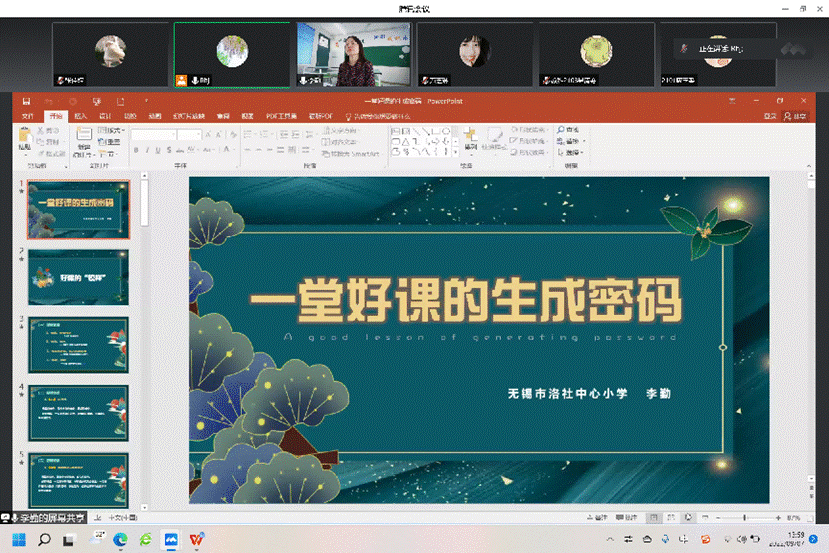Toggle Bold formatting in font group
Viewport: 829px width, 553px height.
pyautogui.click(x=135, y=150)
